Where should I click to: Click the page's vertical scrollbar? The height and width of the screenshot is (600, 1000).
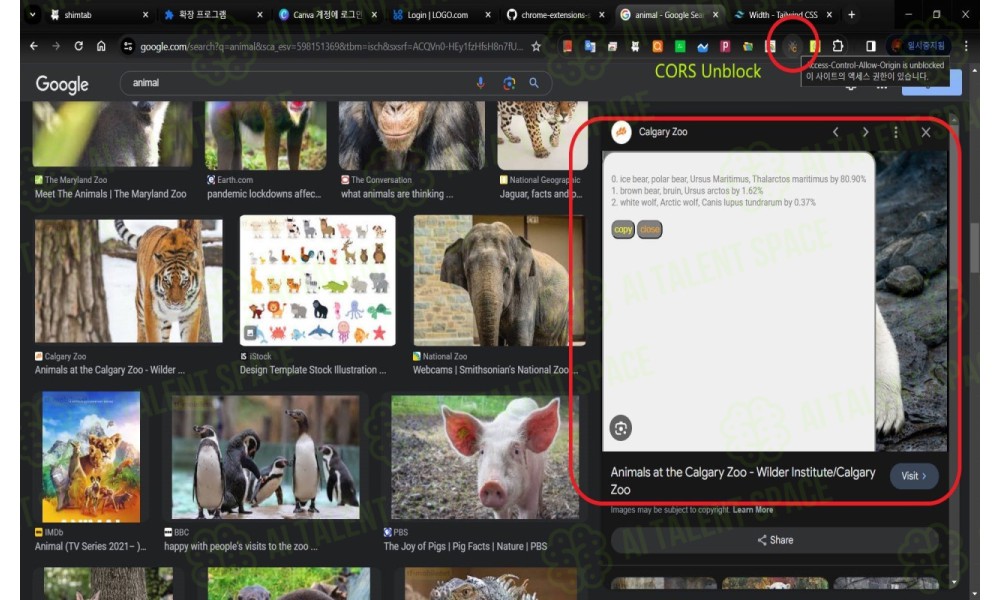point(974,247)
